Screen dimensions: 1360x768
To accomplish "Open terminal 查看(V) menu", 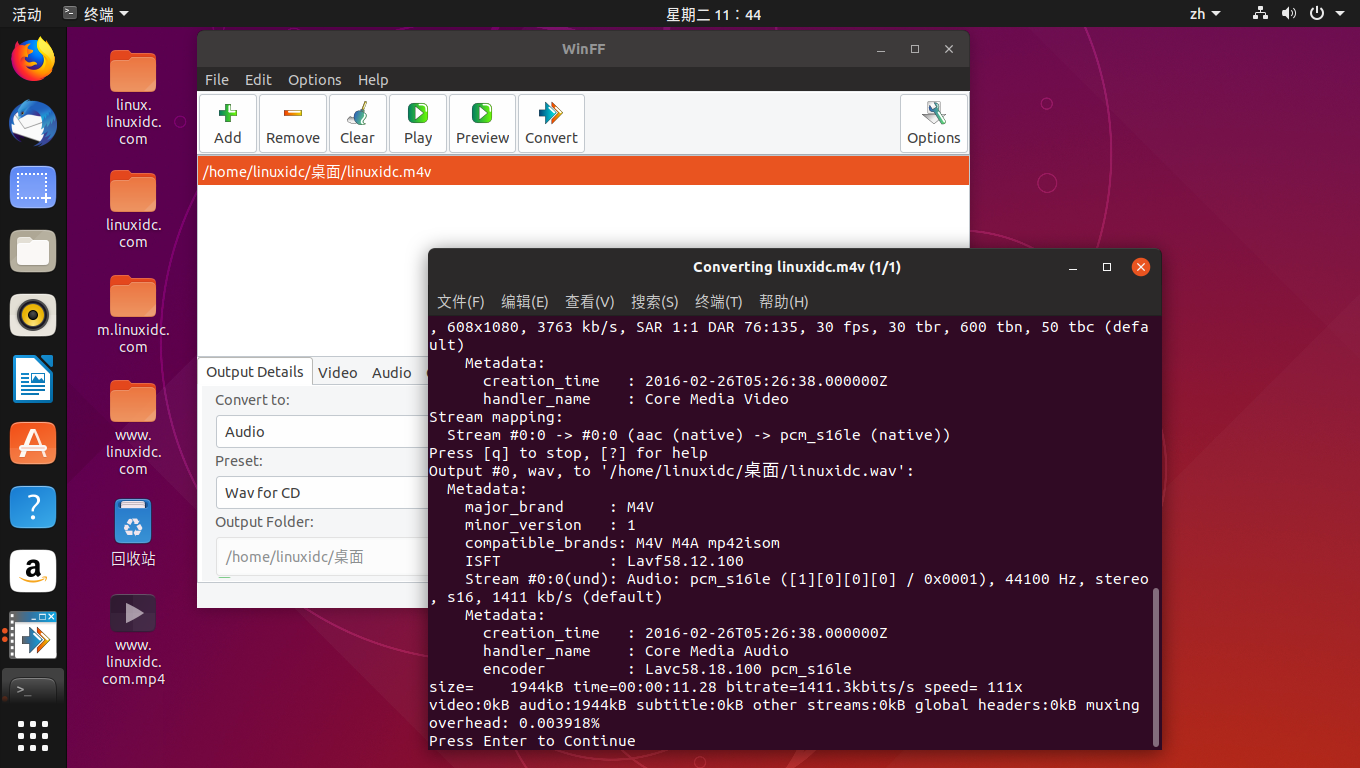I will tap(590, 302).
